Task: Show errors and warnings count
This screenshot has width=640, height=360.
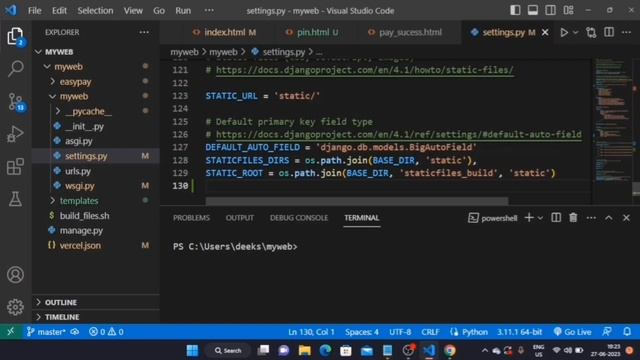Action: (x=106, y=332)
